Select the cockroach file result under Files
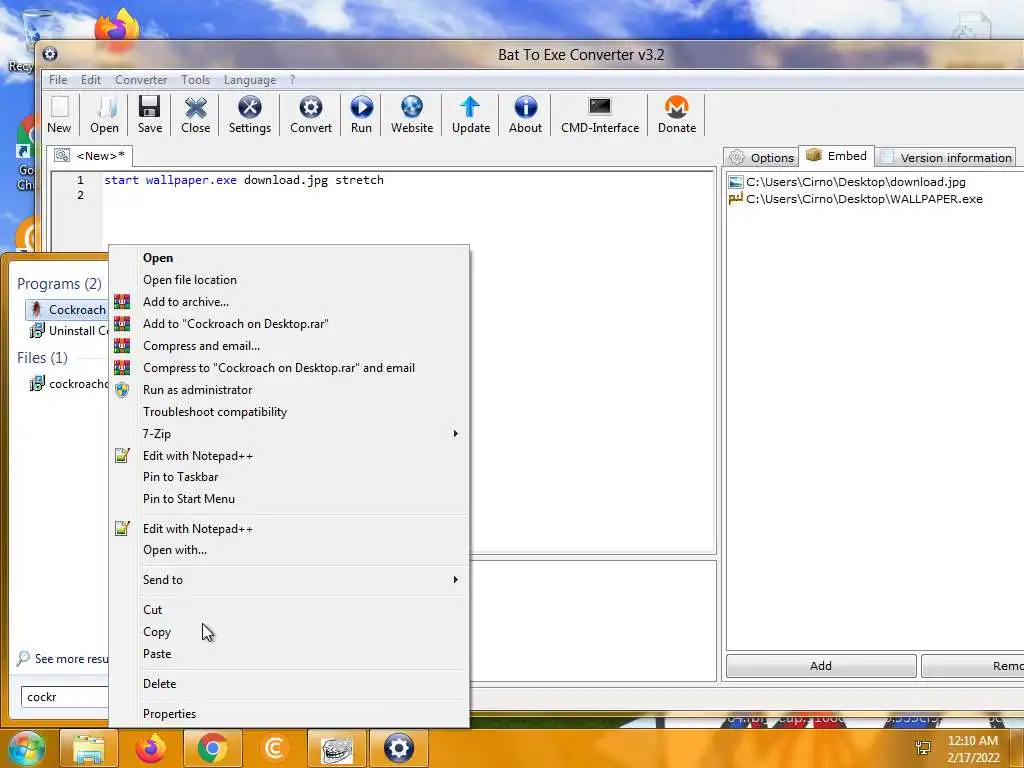This screenshot has height=768, width=1024. tap(67, 384)
